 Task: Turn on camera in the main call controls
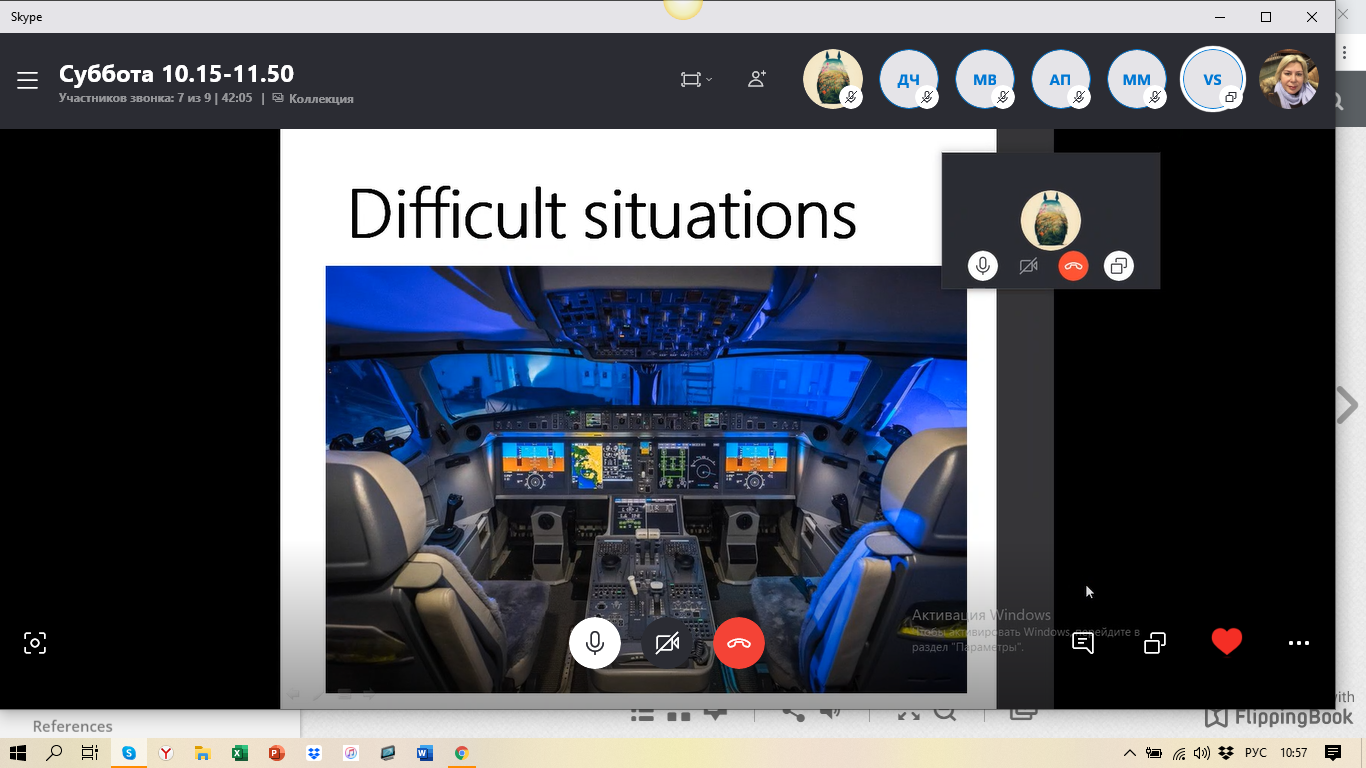pos(667,643)
